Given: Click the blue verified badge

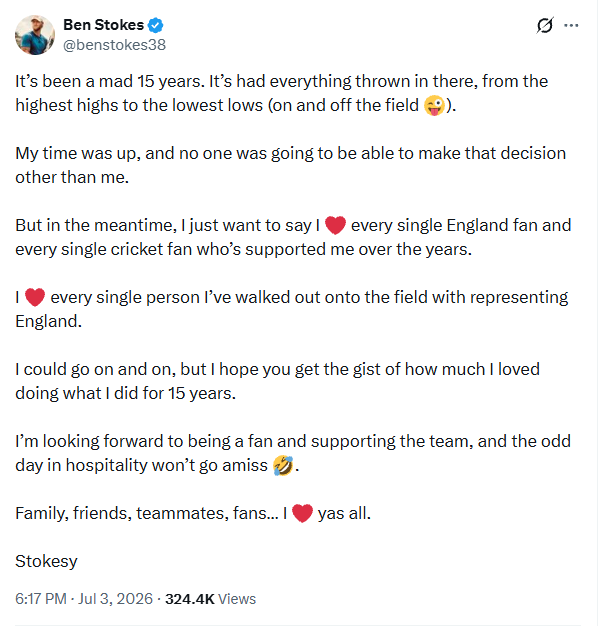Looking at the screenshot, I should pyautogui.click(x=155, y=25).
